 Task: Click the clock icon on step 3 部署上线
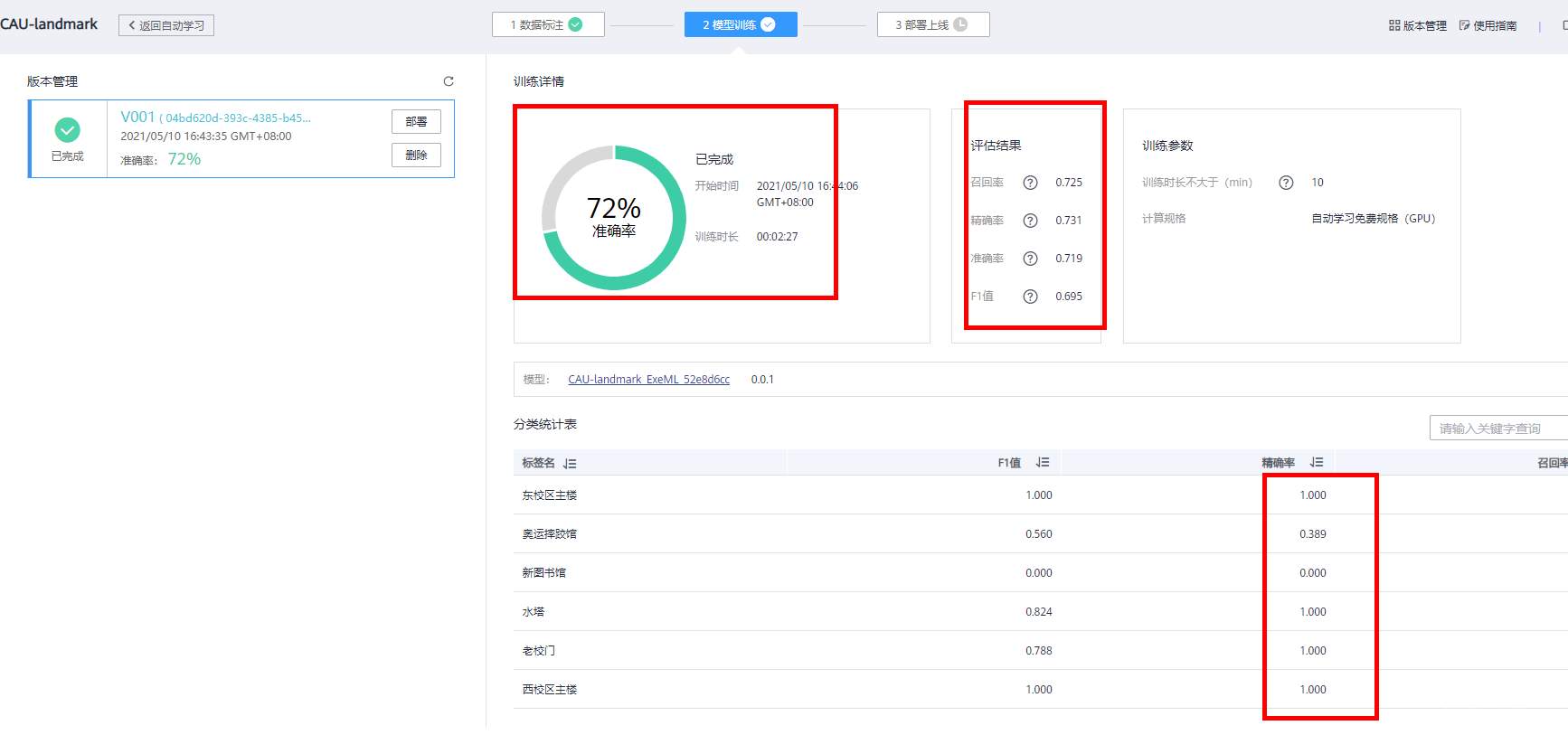pos(960,24)
